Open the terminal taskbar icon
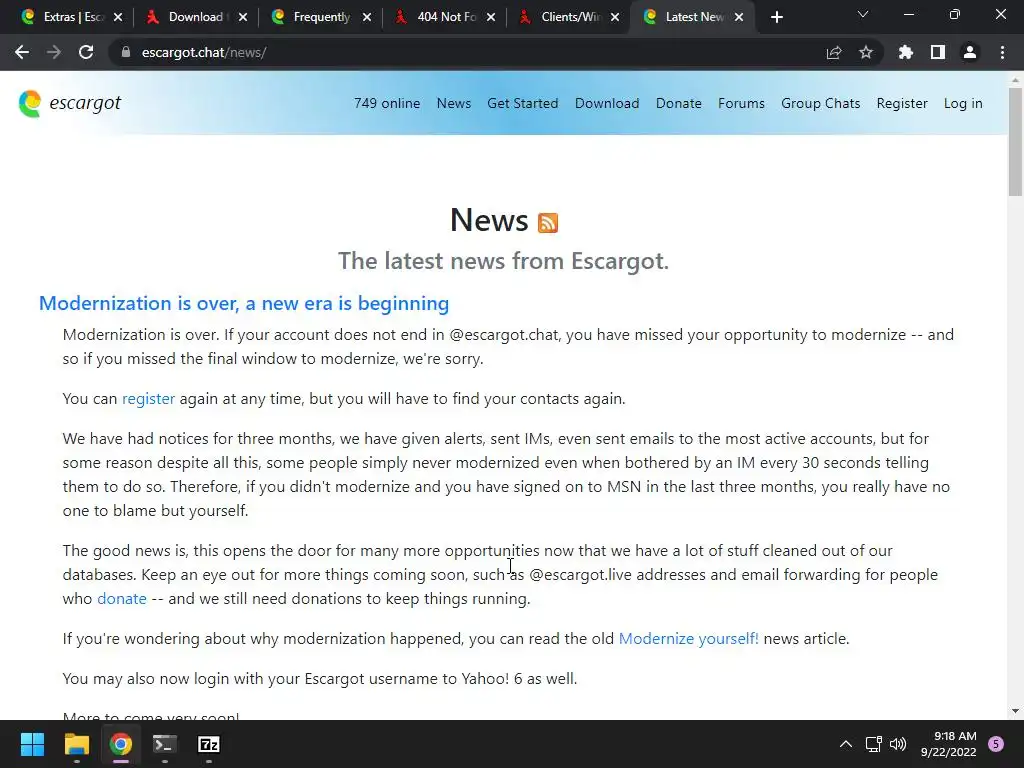The height and width of the screenshot is (768, 1024). [165, 744]
